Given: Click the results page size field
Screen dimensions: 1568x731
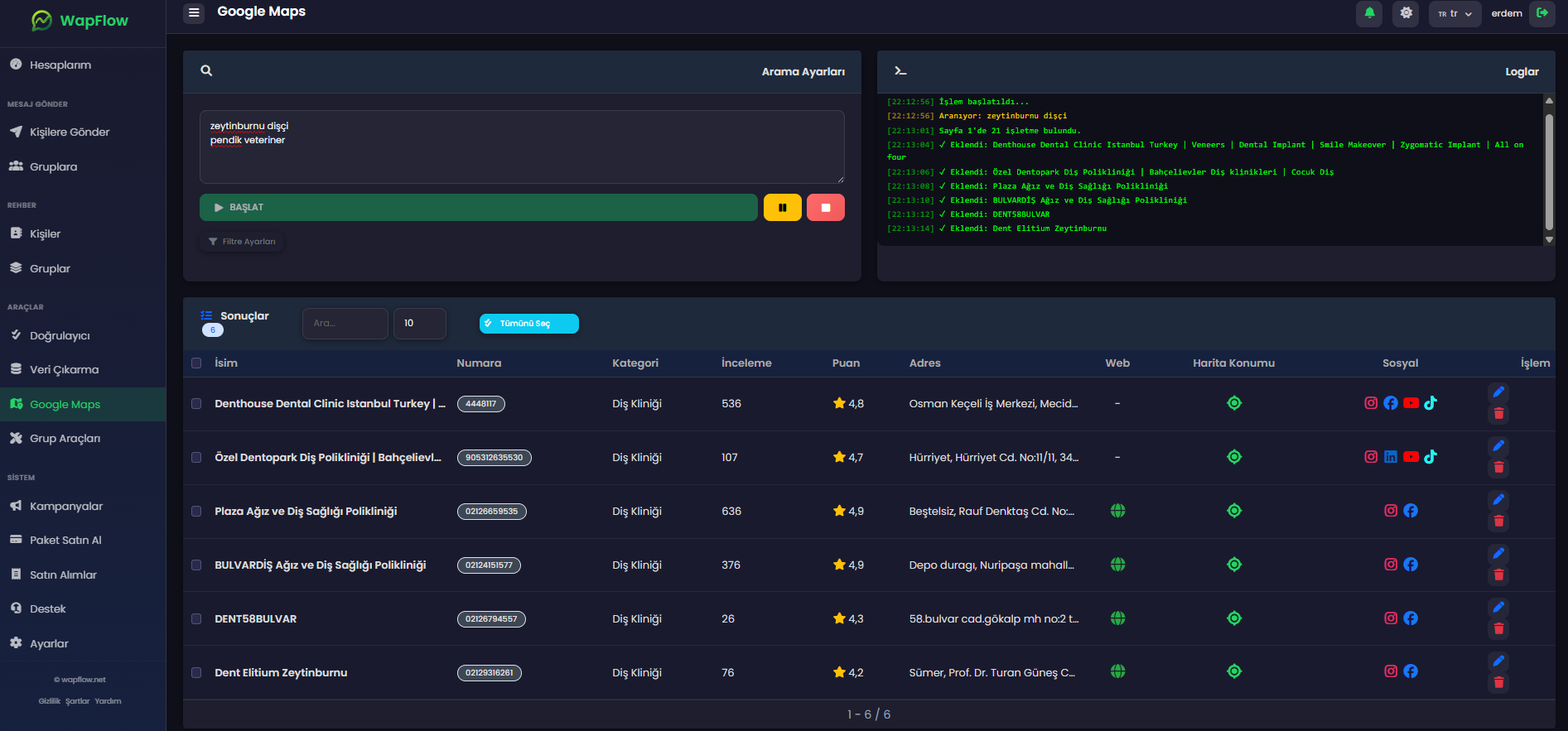Looking at the screenshot, I should tap(419, 324).
